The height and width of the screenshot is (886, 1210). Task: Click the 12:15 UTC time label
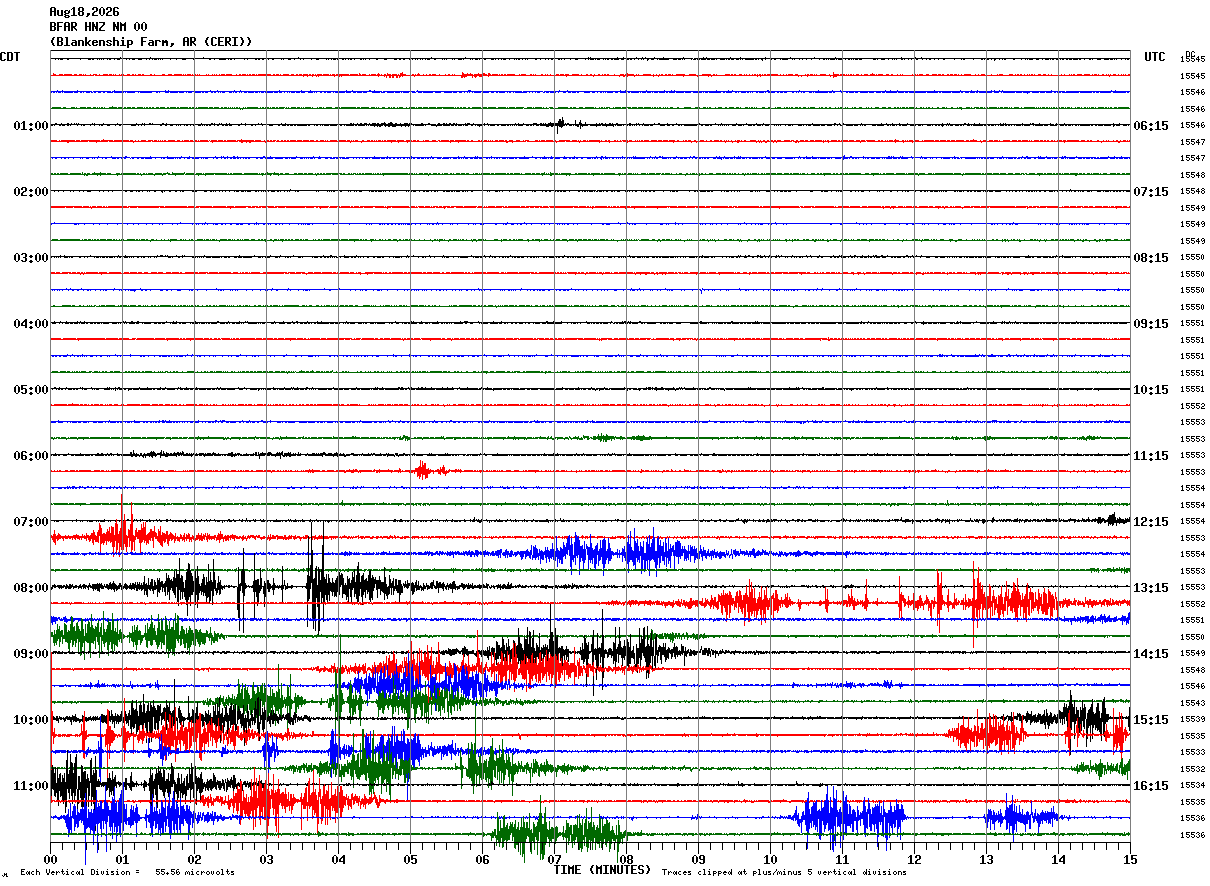coord(1150,522)
